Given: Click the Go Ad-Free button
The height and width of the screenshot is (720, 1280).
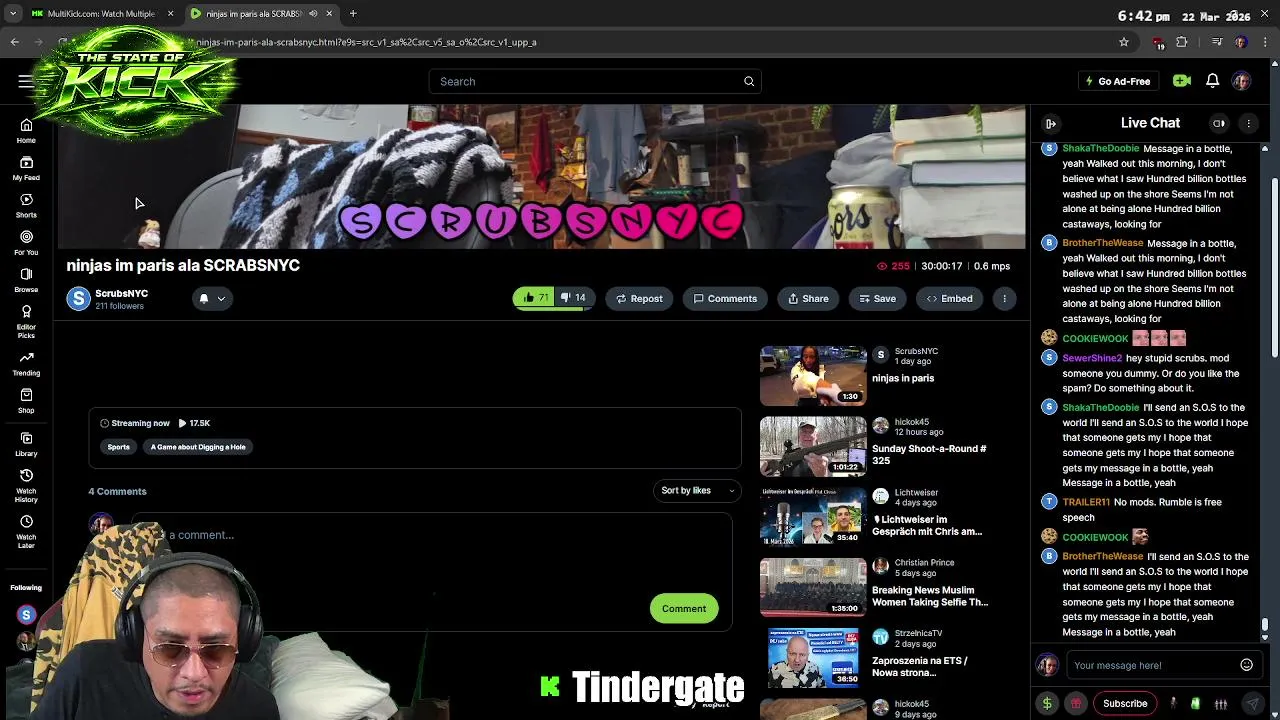Looking at the screenshot, I should (1117, 81).
